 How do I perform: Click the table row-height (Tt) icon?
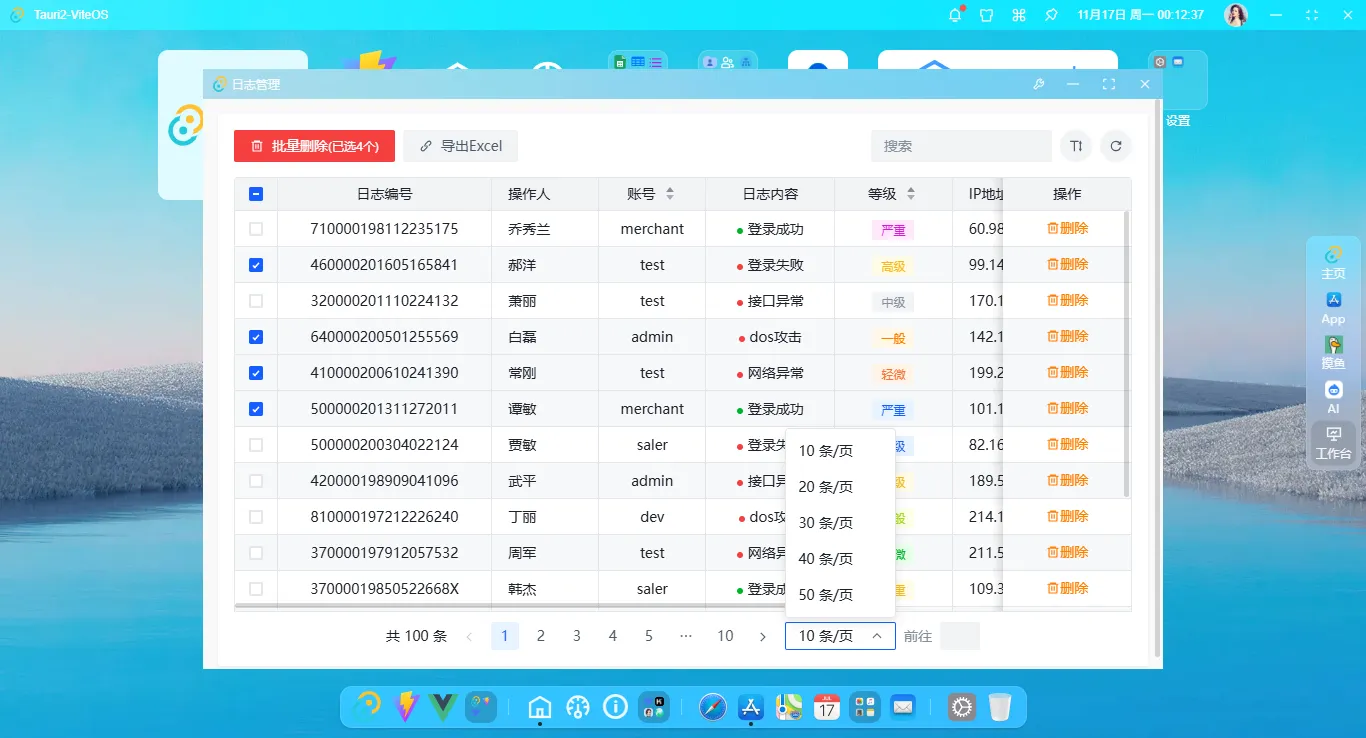tap(1075, 145)
